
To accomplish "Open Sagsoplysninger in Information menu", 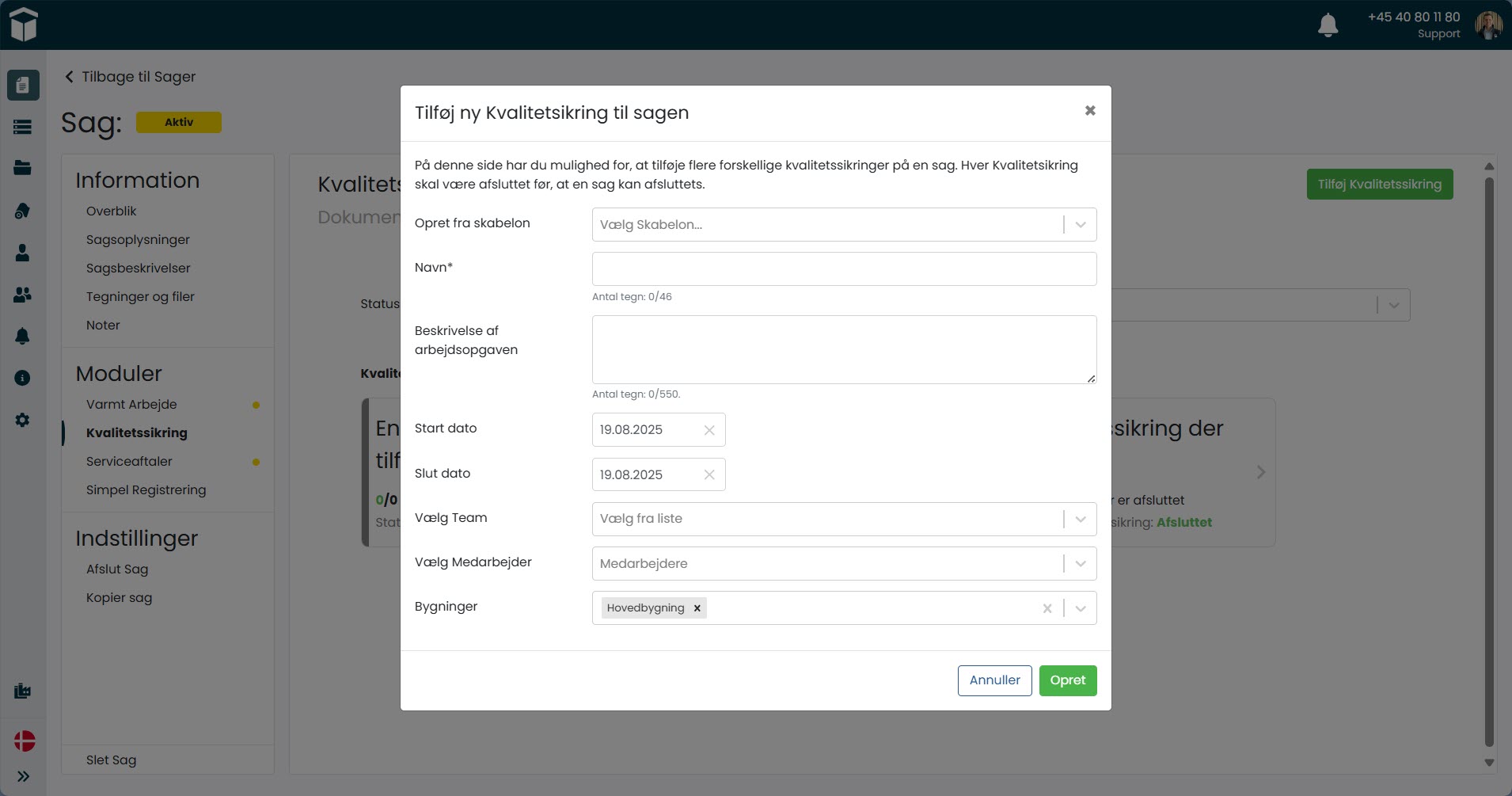I will (x=138, y=240).
